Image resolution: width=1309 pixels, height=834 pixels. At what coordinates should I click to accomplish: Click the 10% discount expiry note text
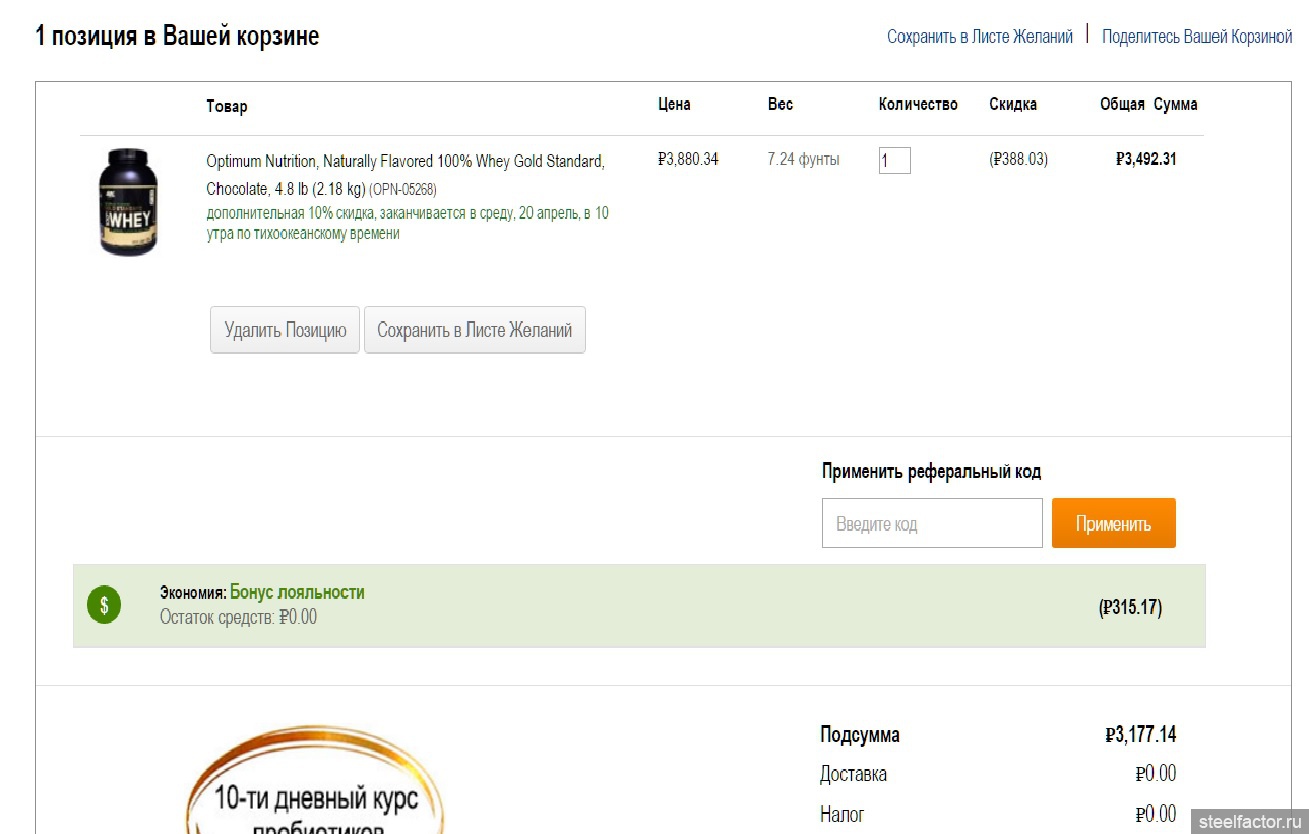coord(407,223)
